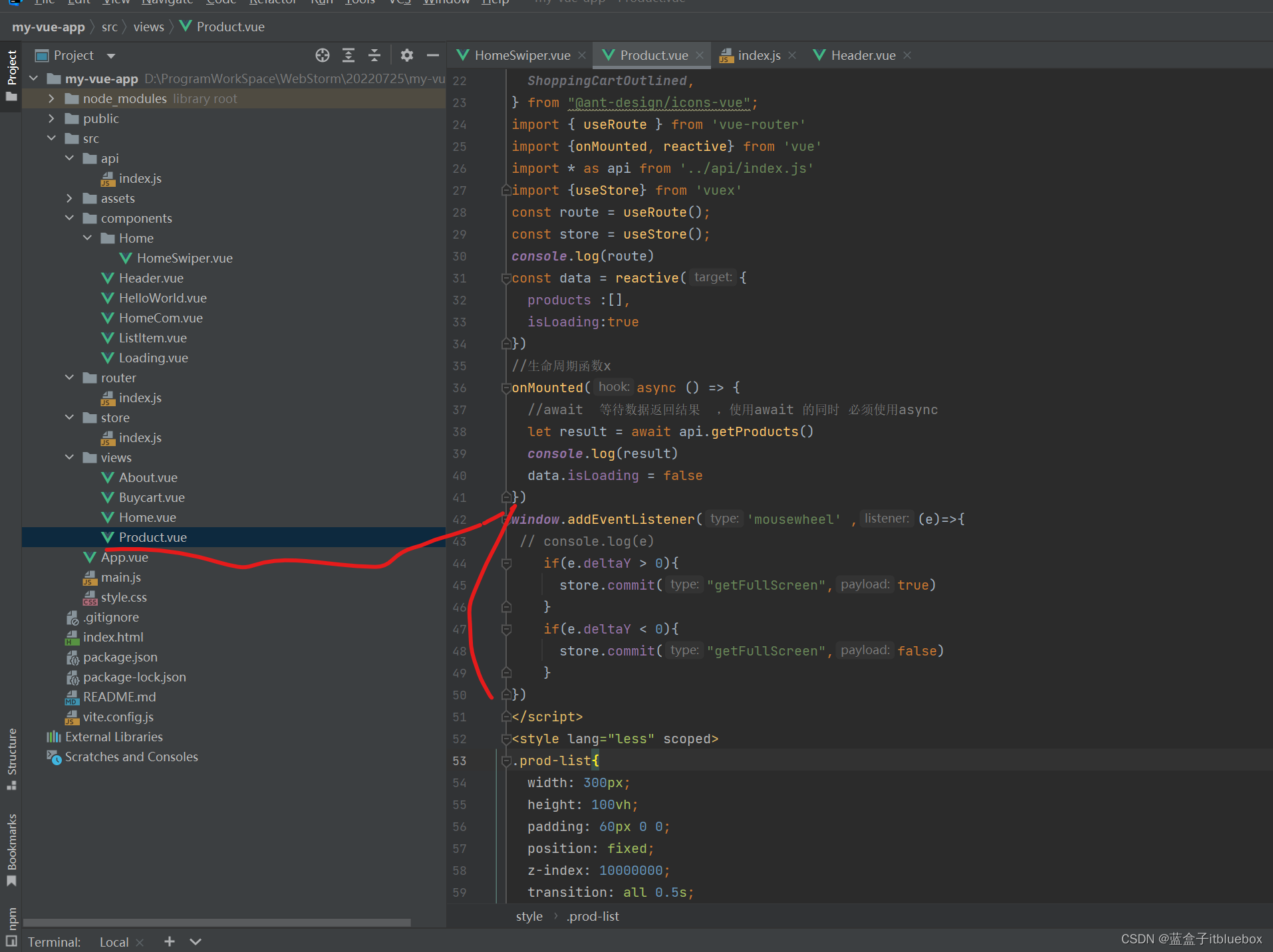This screenshot has height=952, width=1273.
Task: Select About.vue in views folder
Action: click(148, 477)
